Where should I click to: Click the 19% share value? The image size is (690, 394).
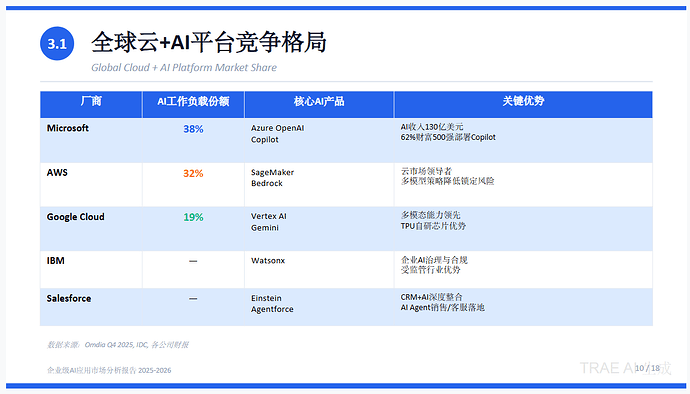[193, 217]
